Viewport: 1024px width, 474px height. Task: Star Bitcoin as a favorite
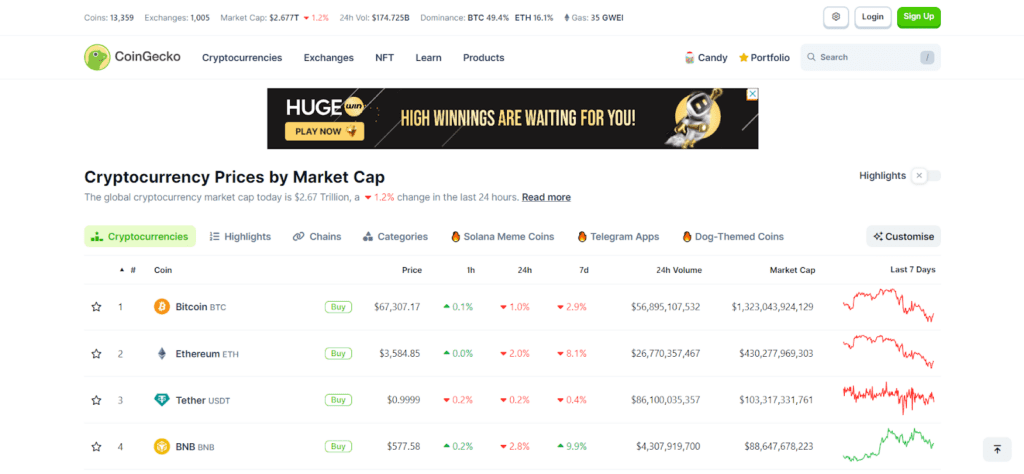[96, 307]
